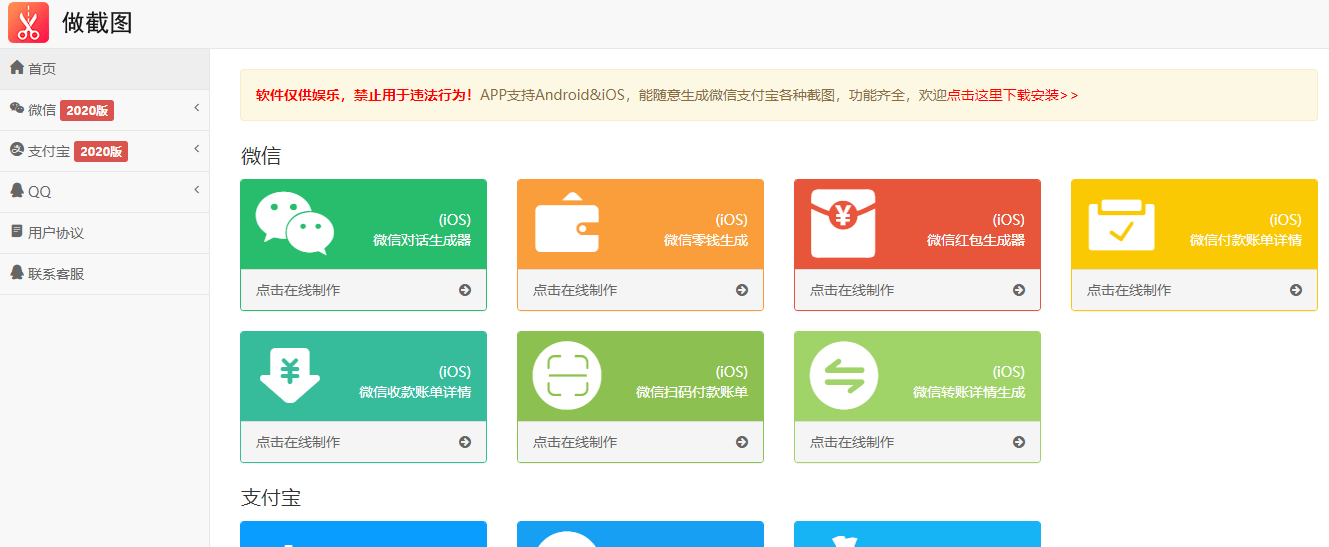Click the 点击这里下载安装>> download link

coord(1012,95)
